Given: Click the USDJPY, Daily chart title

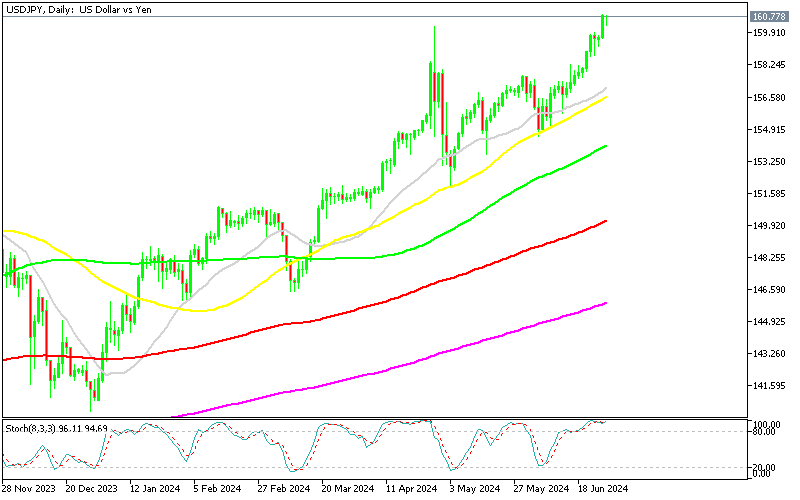Looking at the screenshot, I should [79, 9].
